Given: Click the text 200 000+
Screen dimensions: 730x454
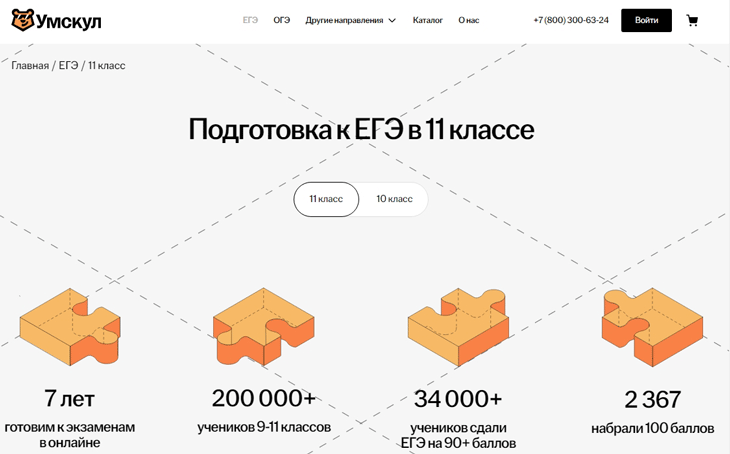Looking at the screenshot, I should [264, 399].
